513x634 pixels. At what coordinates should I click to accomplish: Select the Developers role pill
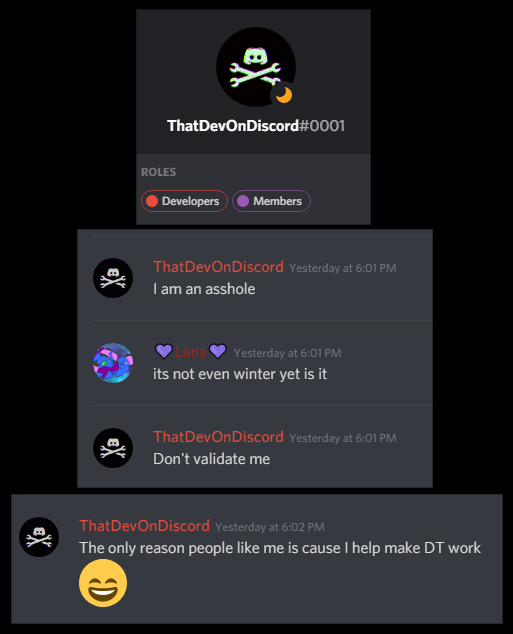point(184,201)
